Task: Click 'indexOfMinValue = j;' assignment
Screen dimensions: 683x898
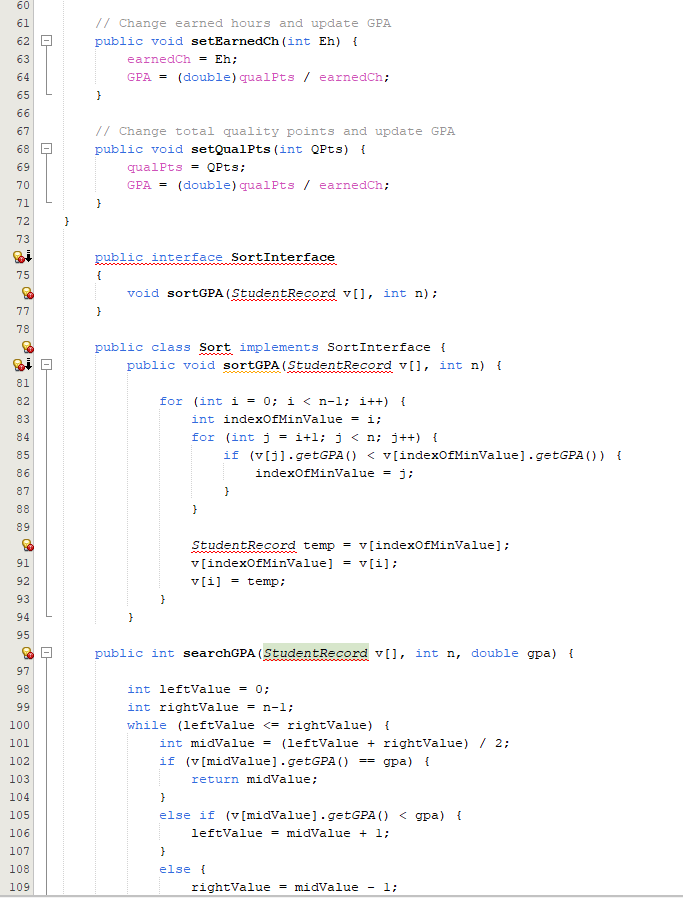Action: [x=334, y=473]
